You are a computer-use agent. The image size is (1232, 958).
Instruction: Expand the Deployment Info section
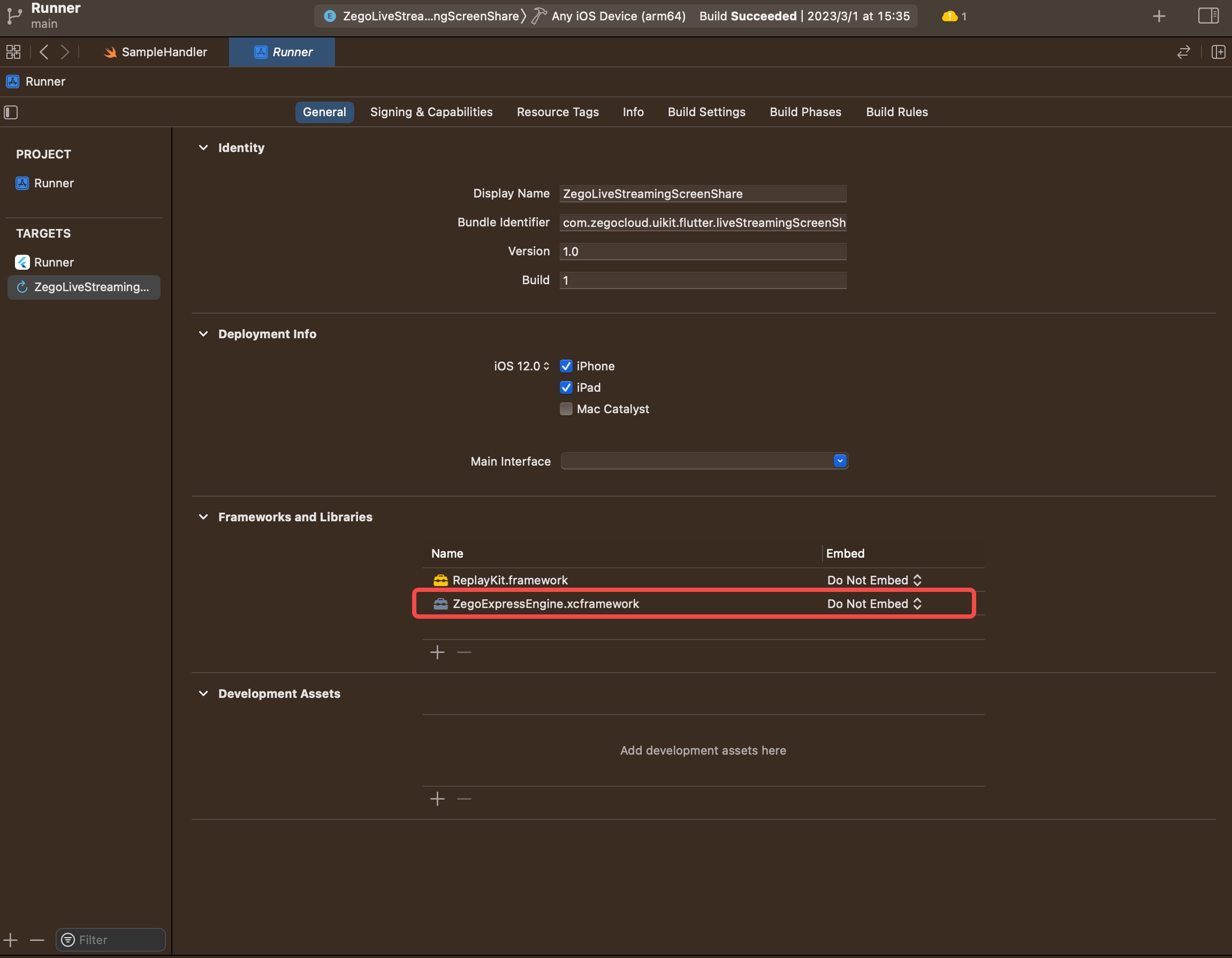[204, 334]
